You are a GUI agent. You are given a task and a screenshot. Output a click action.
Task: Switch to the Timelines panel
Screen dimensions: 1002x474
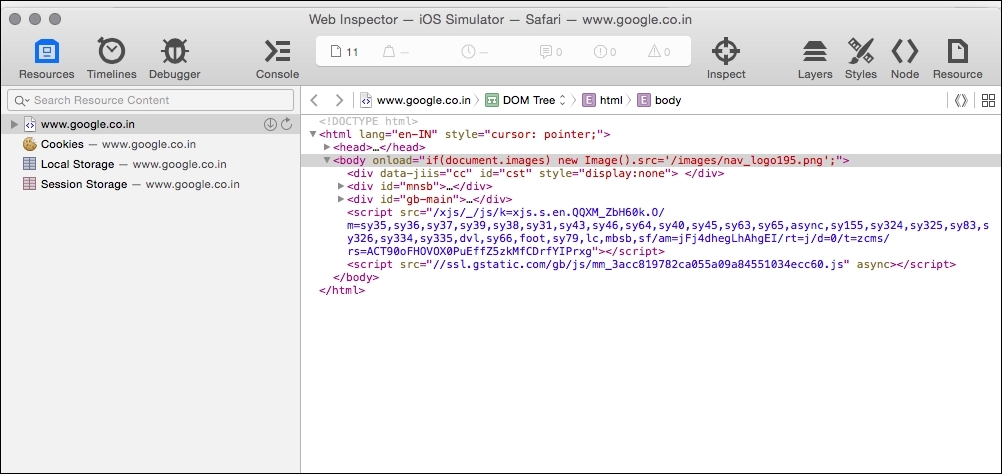(112, 58)
